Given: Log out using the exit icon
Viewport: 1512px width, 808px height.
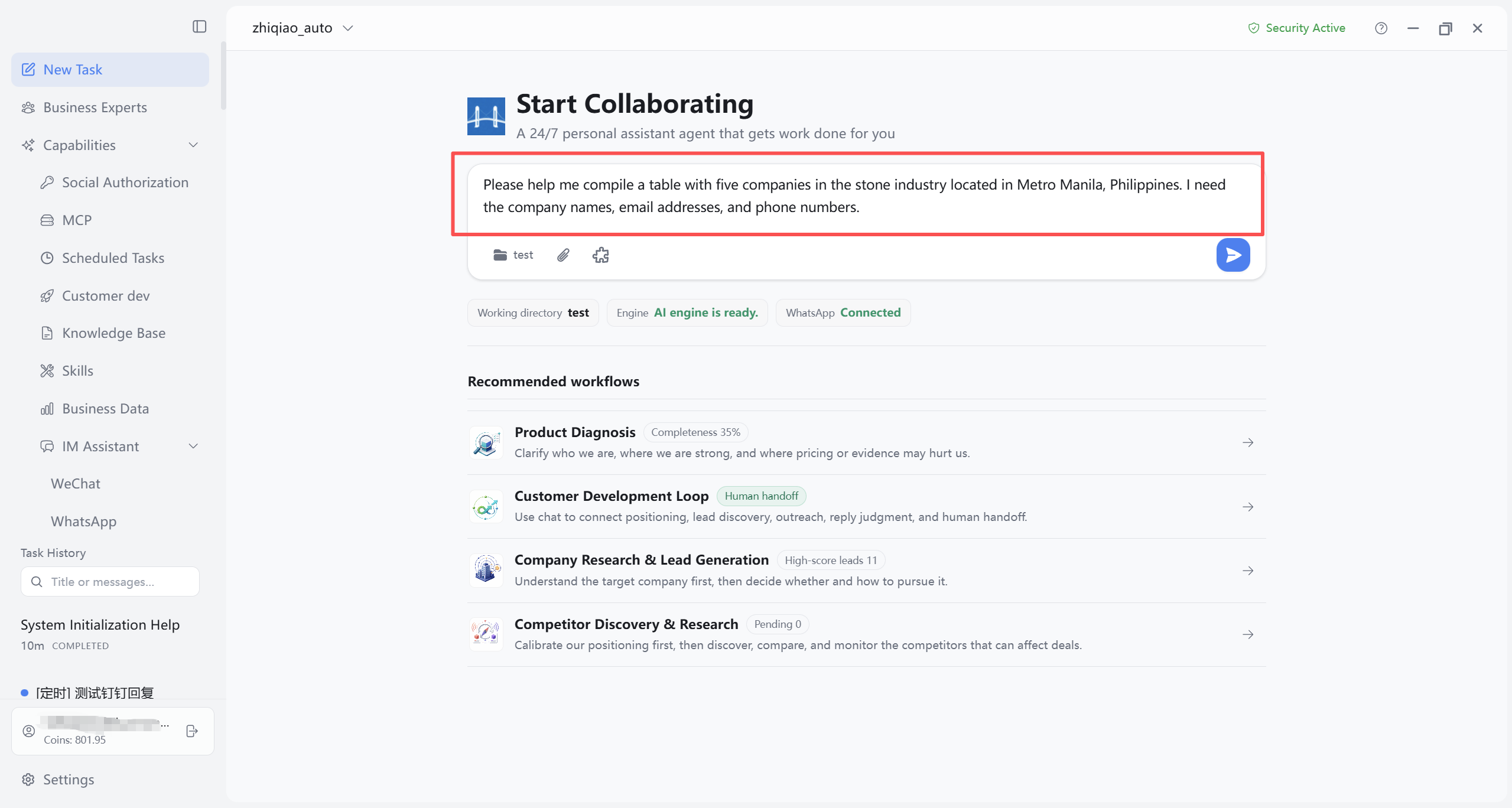Looking at the screenshot, I should click(191, 731).
